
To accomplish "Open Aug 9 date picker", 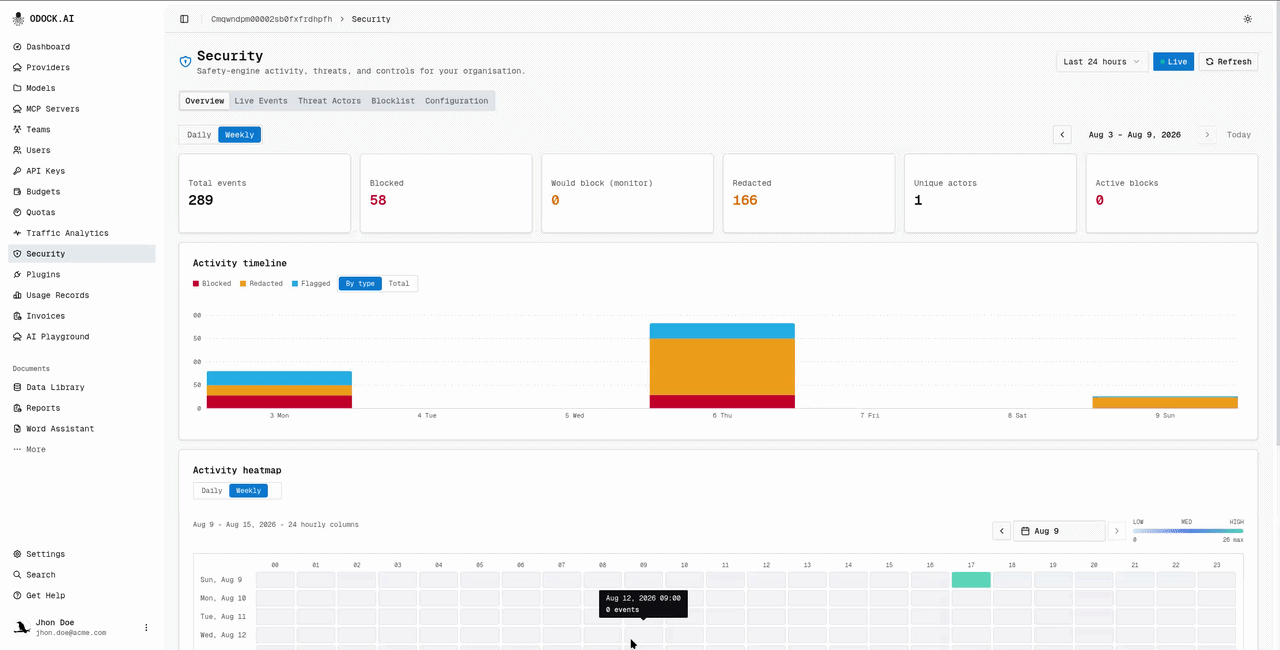I will click(x=1059, y=531).
